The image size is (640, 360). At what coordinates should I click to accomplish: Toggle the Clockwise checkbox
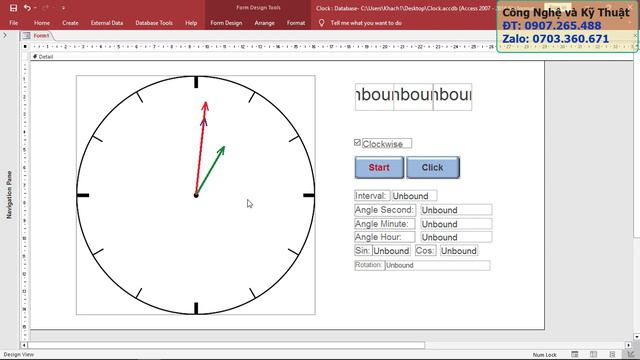358,142
